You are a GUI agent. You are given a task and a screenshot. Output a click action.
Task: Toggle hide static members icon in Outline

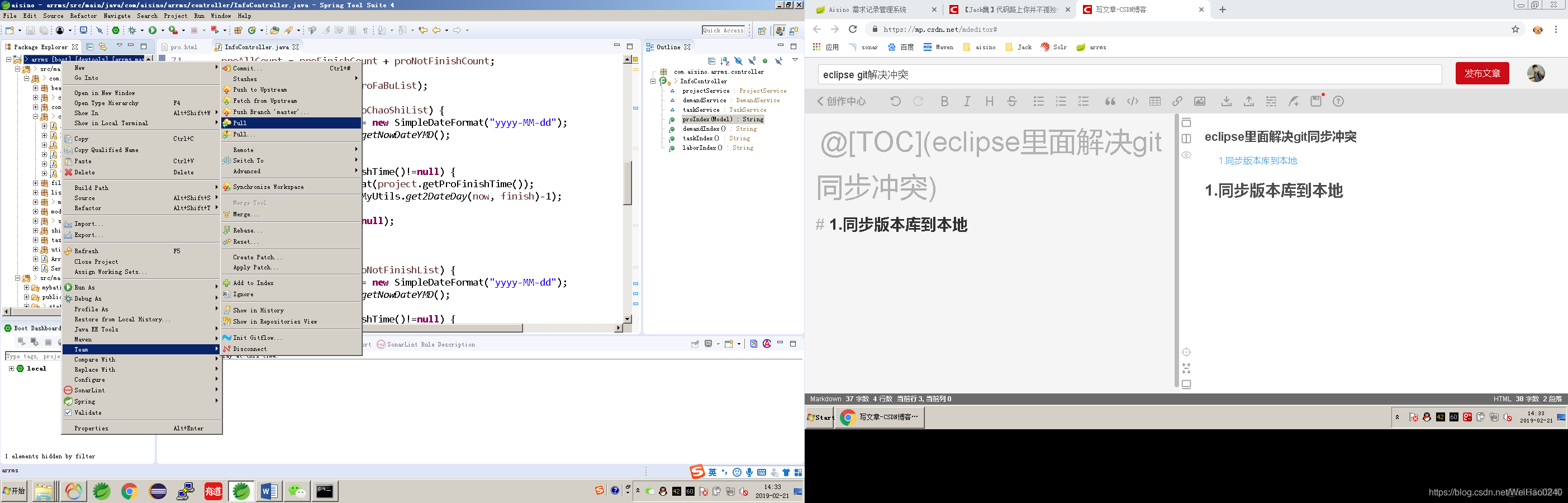[752, 61]
